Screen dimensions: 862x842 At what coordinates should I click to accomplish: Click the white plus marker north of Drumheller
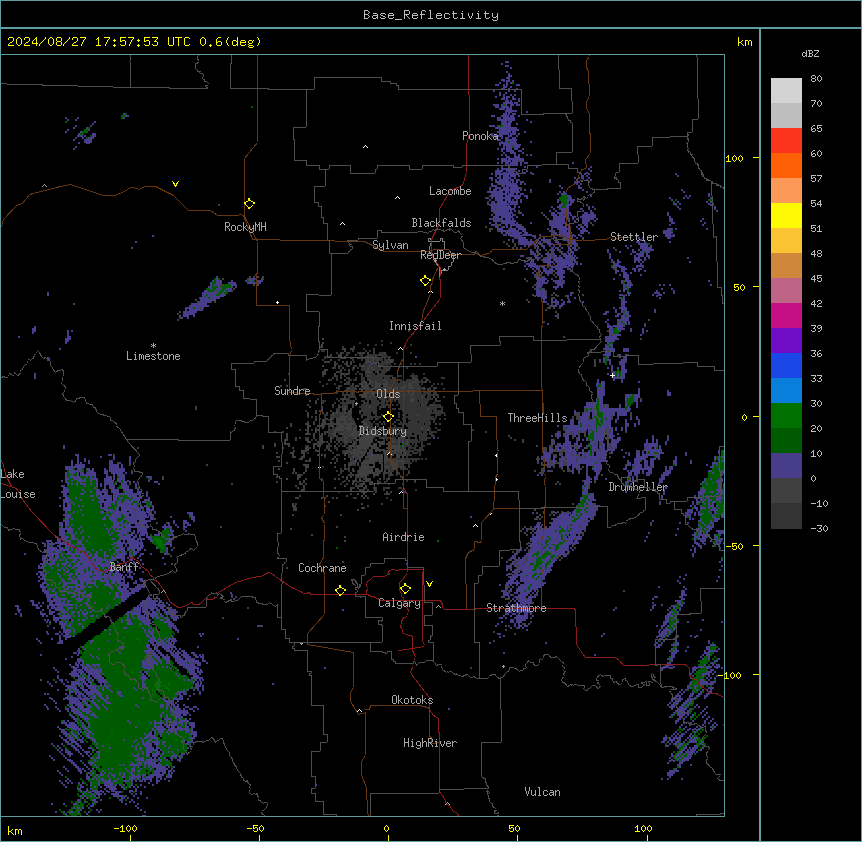pyautogui.click(x=612, y=375)
